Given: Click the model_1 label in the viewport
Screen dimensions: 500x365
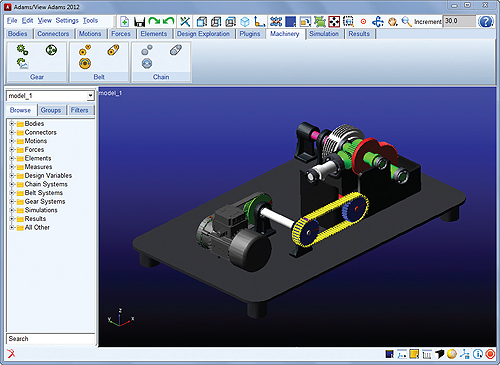Looking at the screenshot, I should tap(111, 93).
